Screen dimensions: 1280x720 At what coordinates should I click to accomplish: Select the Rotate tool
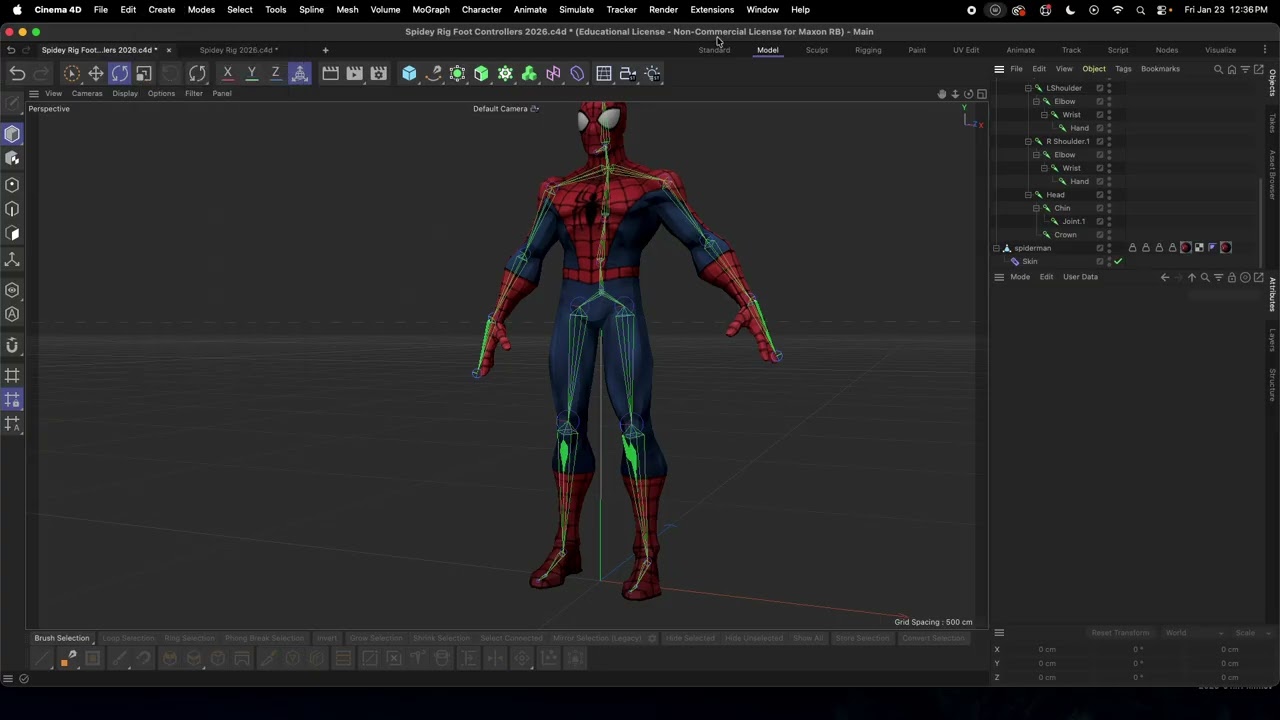(120, 73)
